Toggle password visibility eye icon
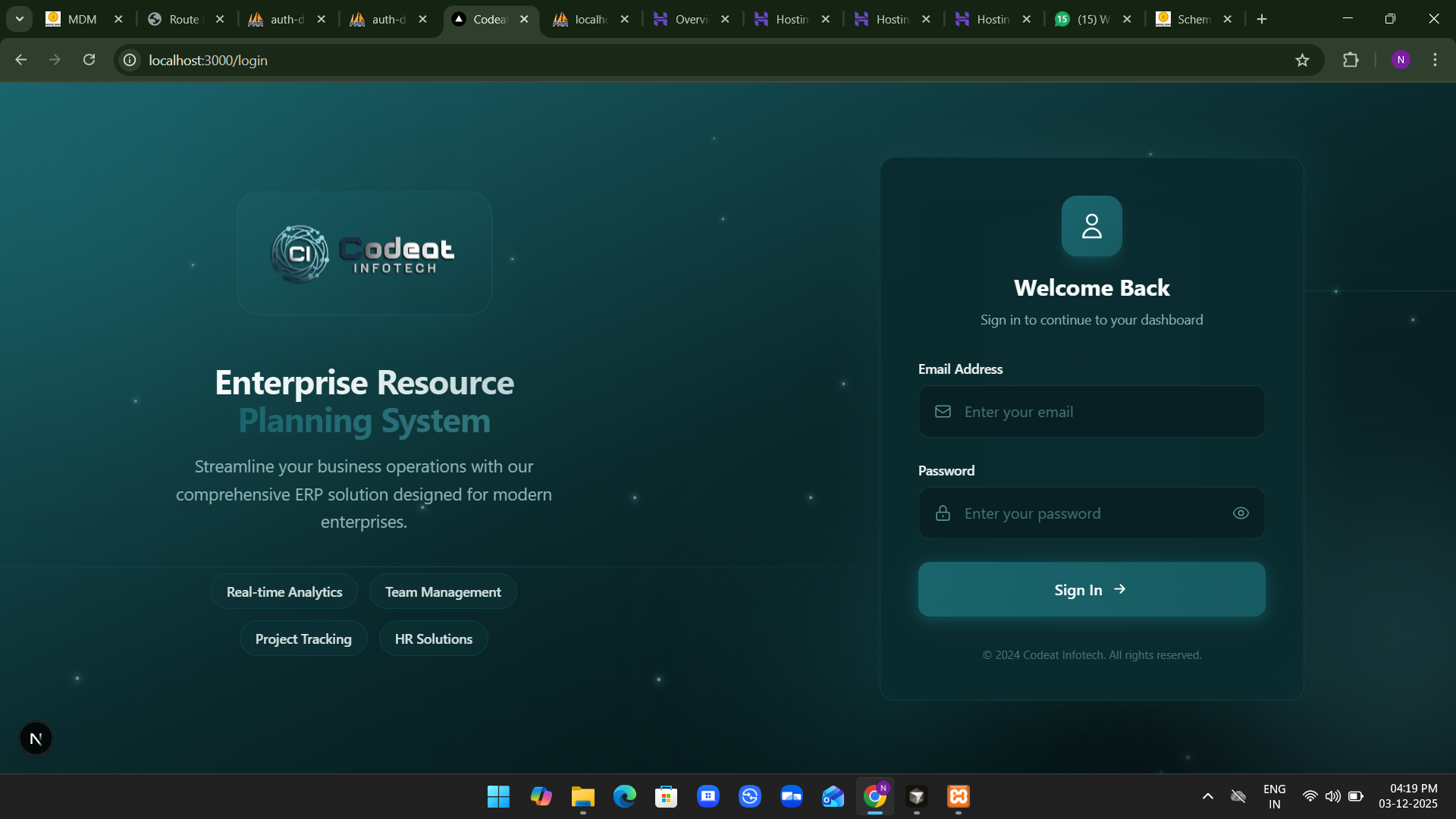The height and width of the screenshot is (819, 1456). pos(1241,513)
